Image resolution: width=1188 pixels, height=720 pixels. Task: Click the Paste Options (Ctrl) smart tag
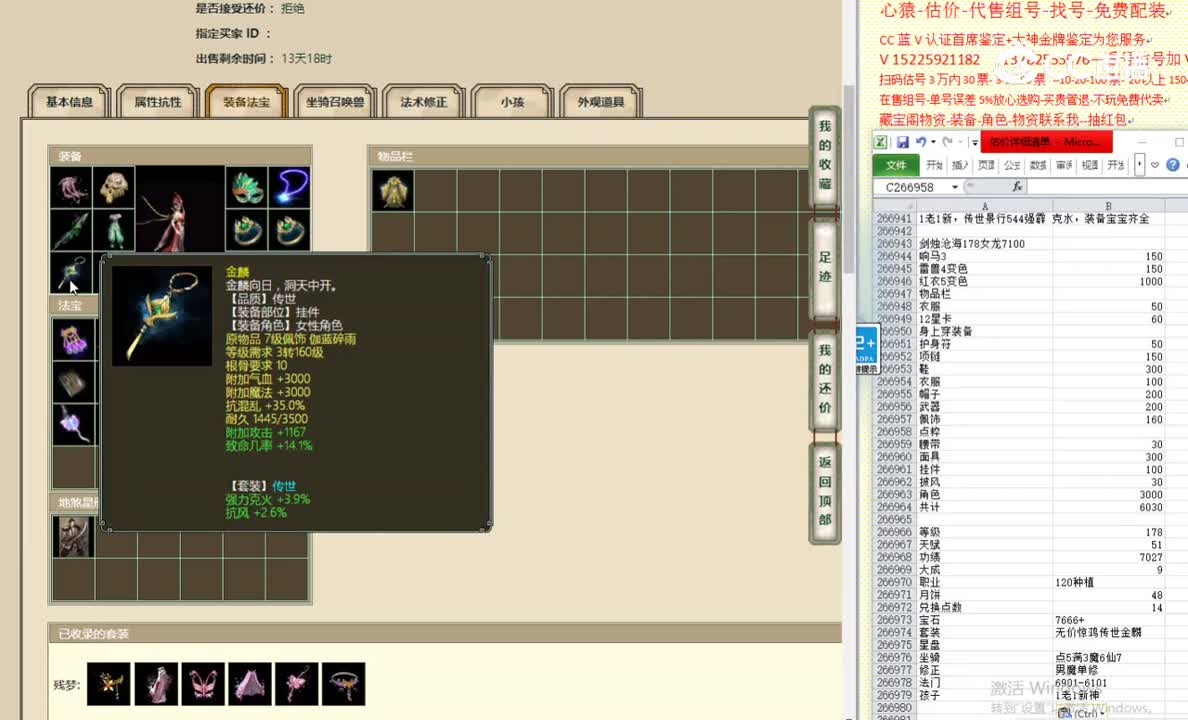pyautogui.click(x=1080, y=713)
